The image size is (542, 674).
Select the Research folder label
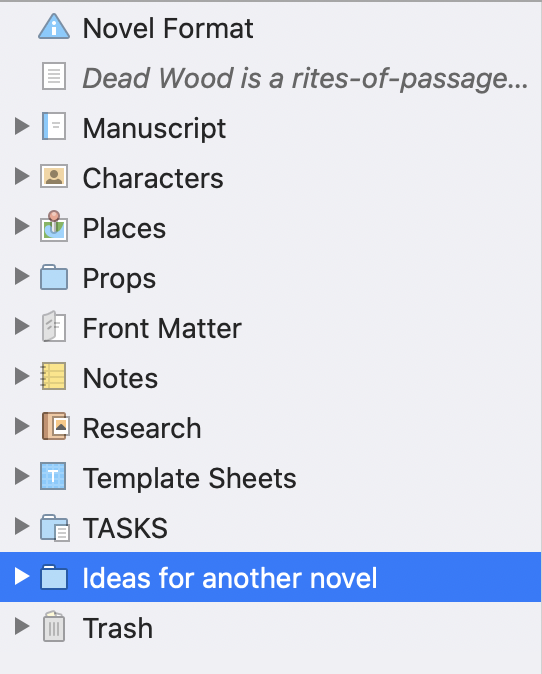point(142,428)
